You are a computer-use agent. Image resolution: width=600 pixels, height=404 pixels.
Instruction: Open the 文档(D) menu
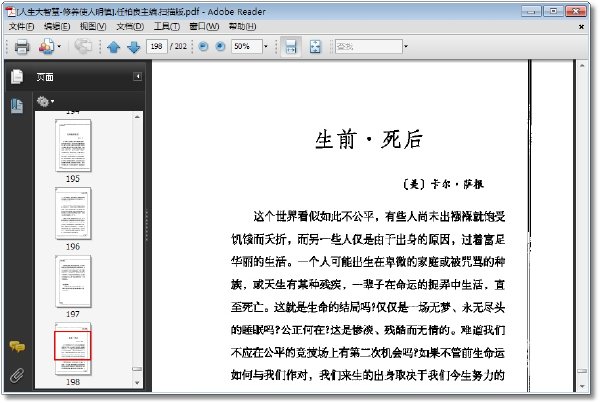[130, 26]
